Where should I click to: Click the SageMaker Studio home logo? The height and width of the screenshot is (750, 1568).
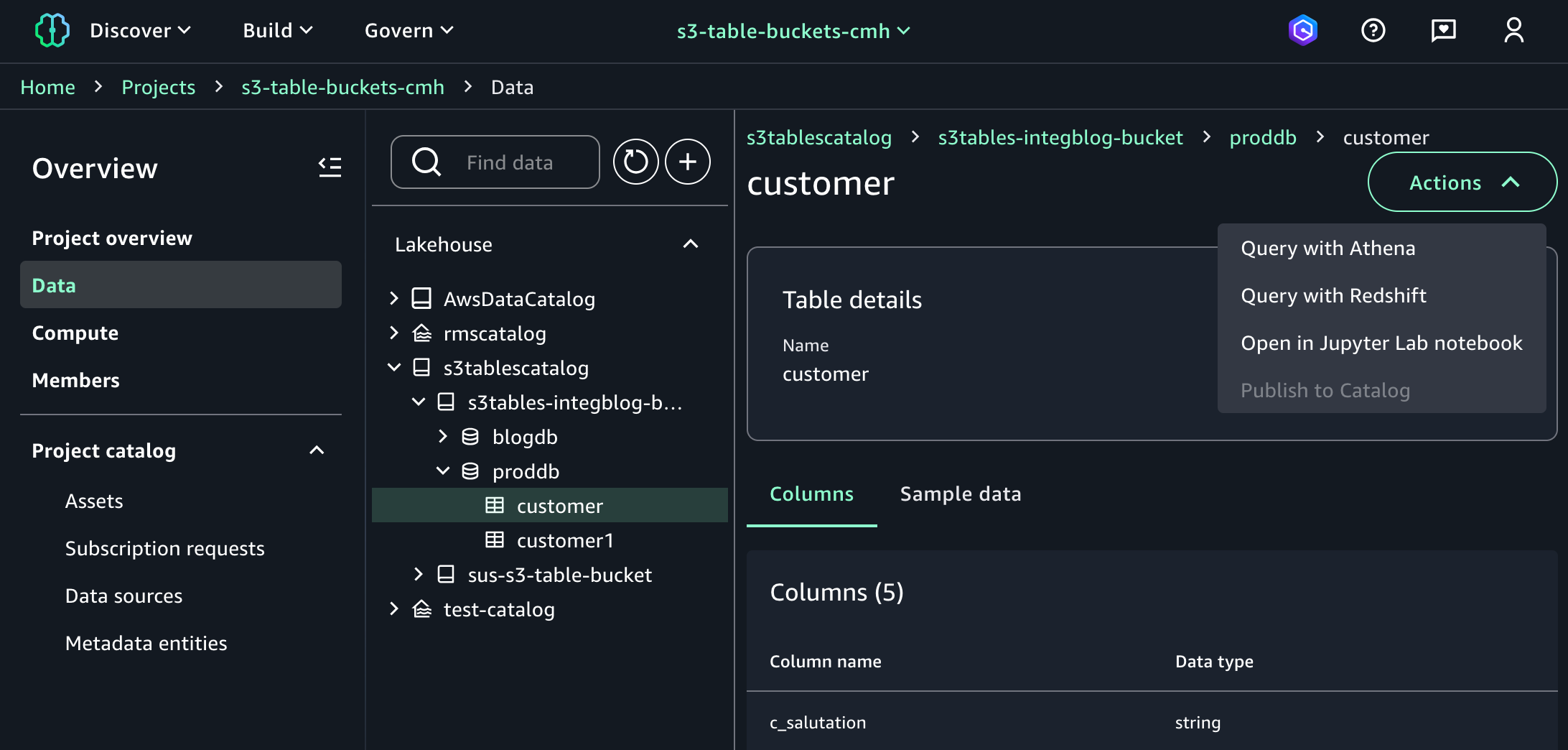click(51, 30)
